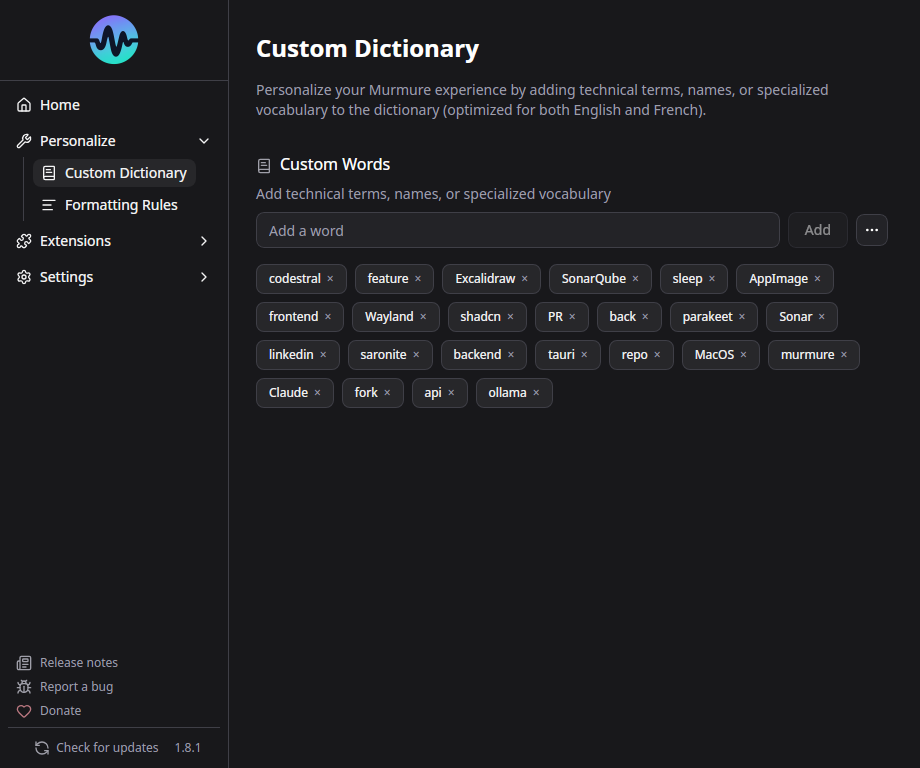The height and width of the screenshot is (768, 920).
Task: Open the Release notes
Action: (77, 662)
